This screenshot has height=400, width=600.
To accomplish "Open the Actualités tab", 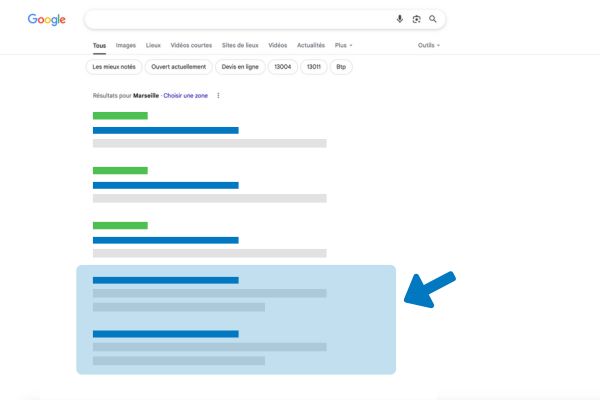I will click(311, 45).
